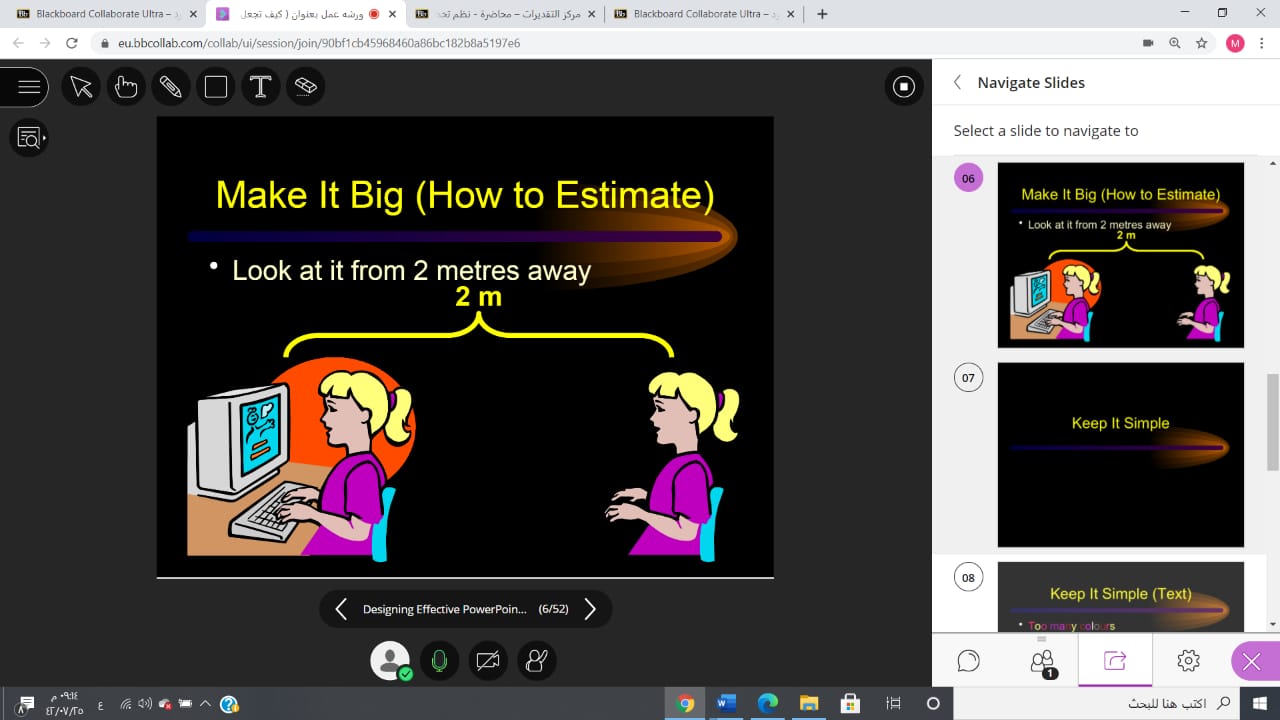The image size is (1280, 720).
Task: Select the Text tool
Action: point(261,87)
